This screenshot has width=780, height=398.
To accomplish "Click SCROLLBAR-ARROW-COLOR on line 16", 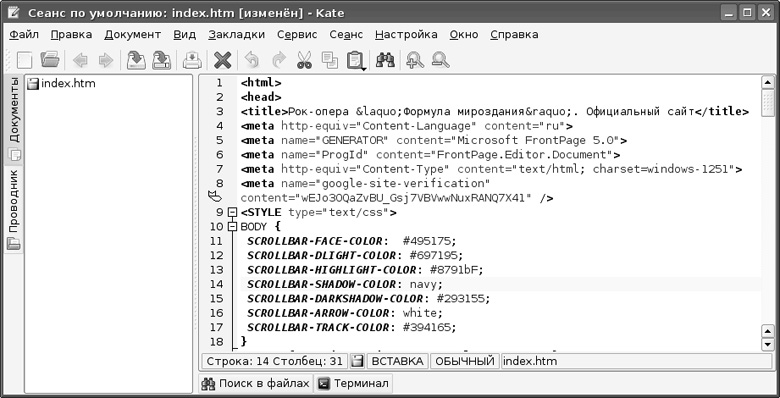I will (x=318, y=313).
